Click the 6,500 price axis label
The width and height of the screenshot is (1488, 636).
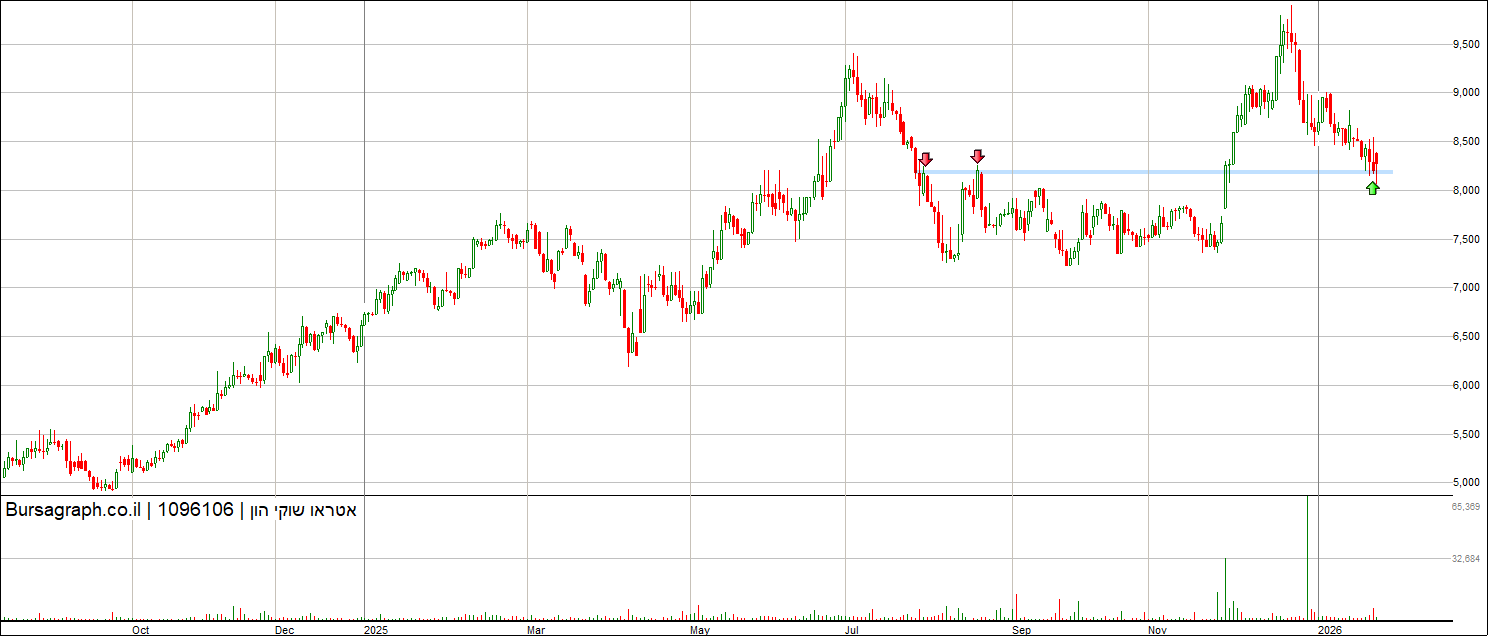(x=1465, y=337)
